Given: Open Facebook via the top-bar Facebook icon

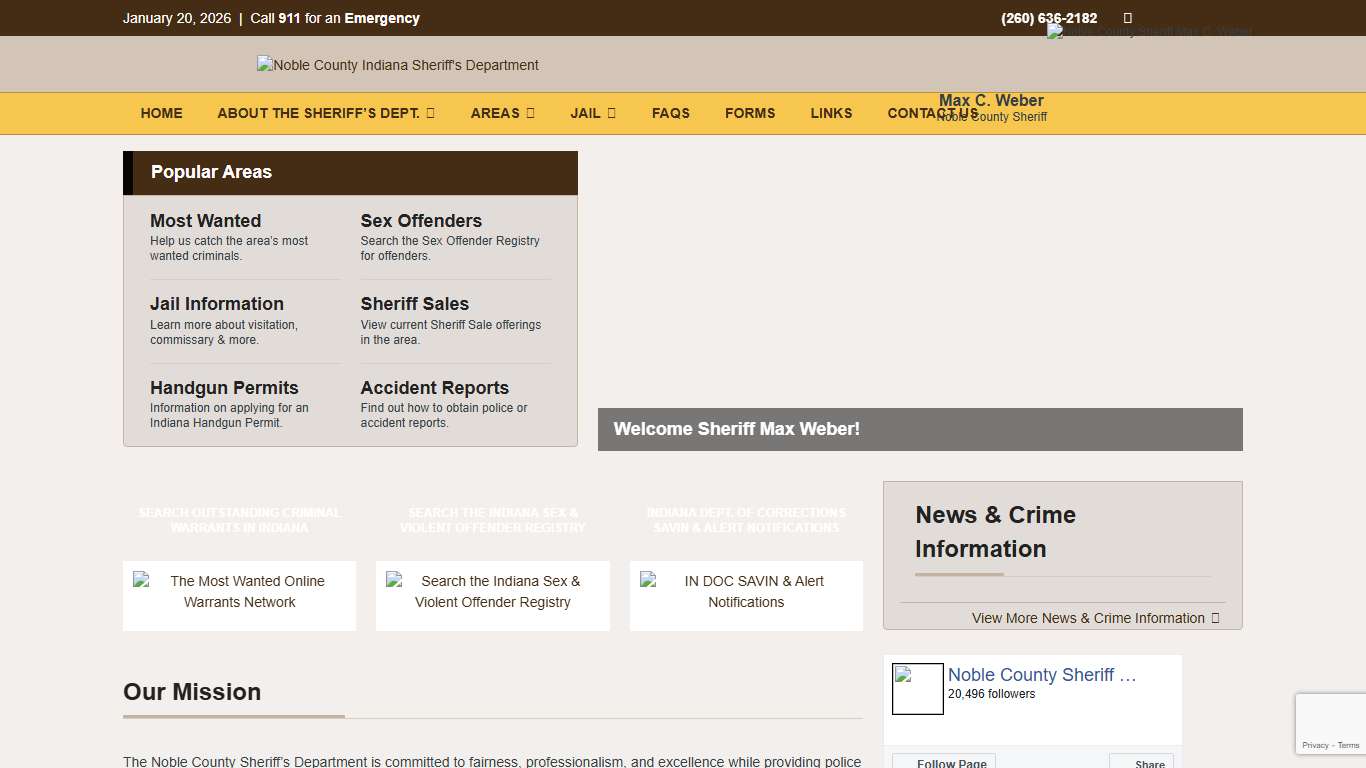Looking at the screenshot, I should click(x=1126, y=17).
